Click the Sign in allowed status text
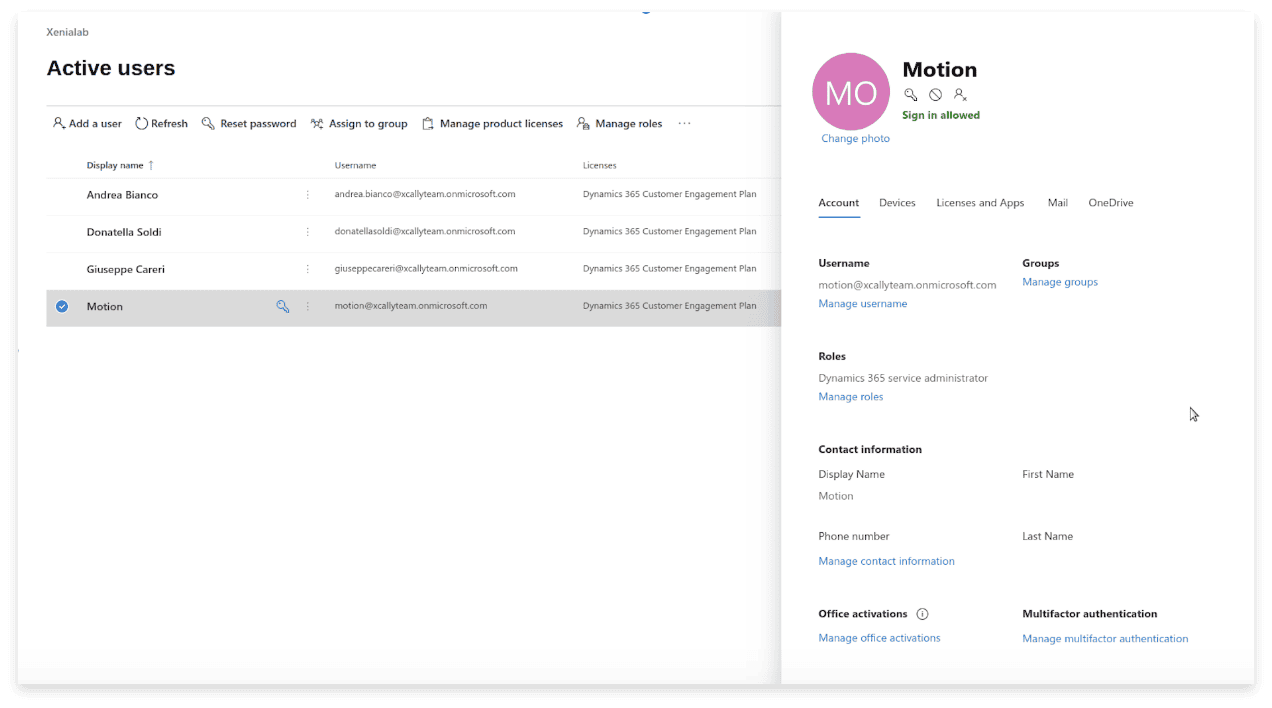 (x=941, y=115)
